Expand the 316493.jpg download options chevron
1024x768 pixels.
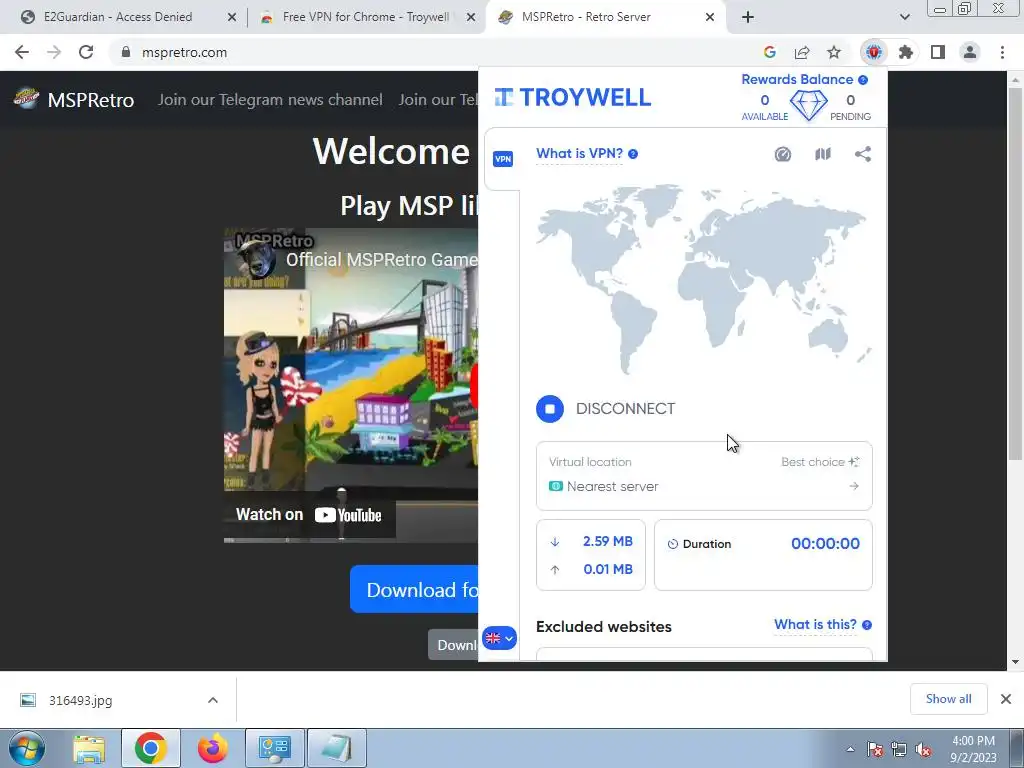click(213, 700)
